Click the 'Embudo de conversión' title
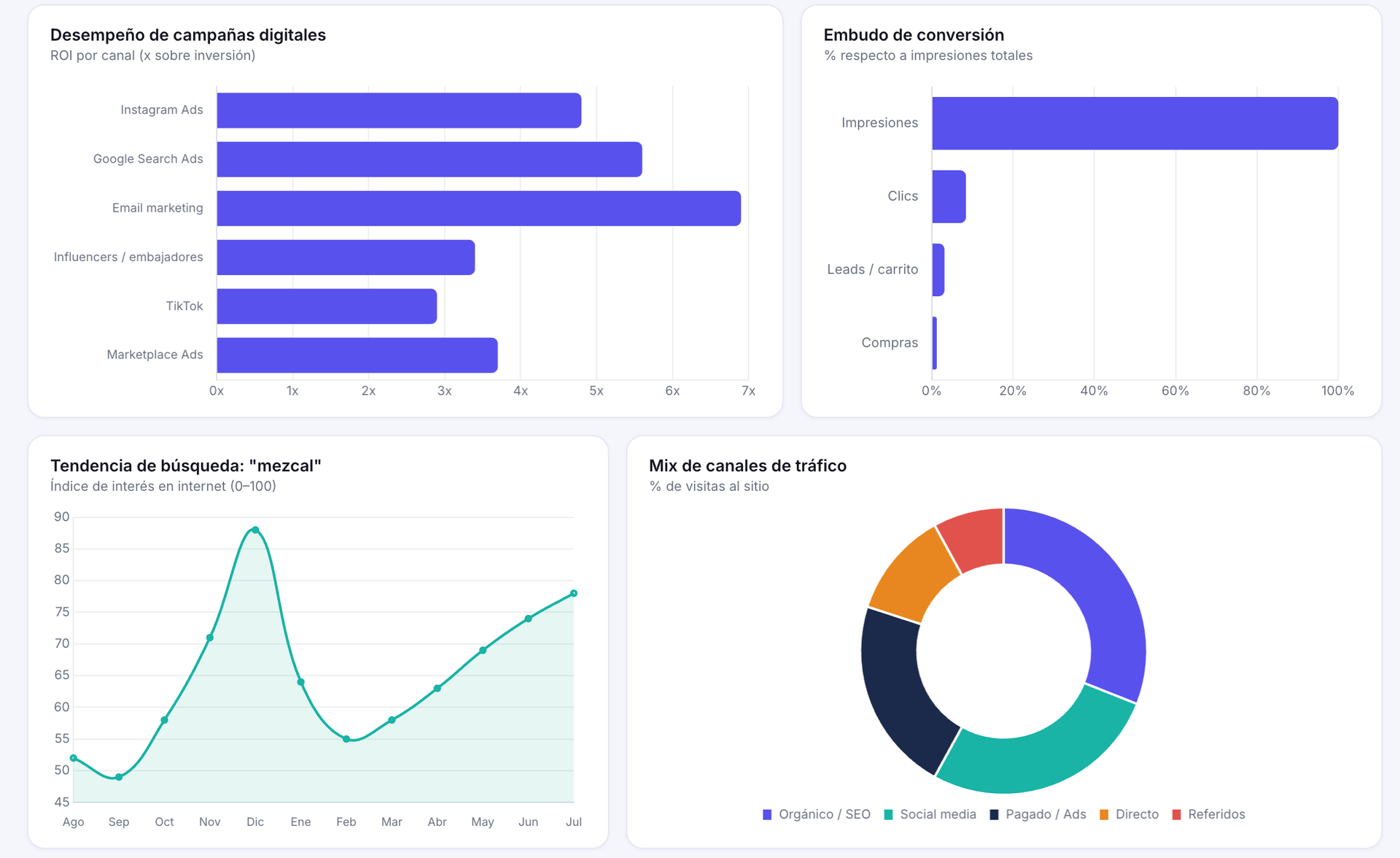Viewport: 1400px width, 858px height. tap(914, 35)
